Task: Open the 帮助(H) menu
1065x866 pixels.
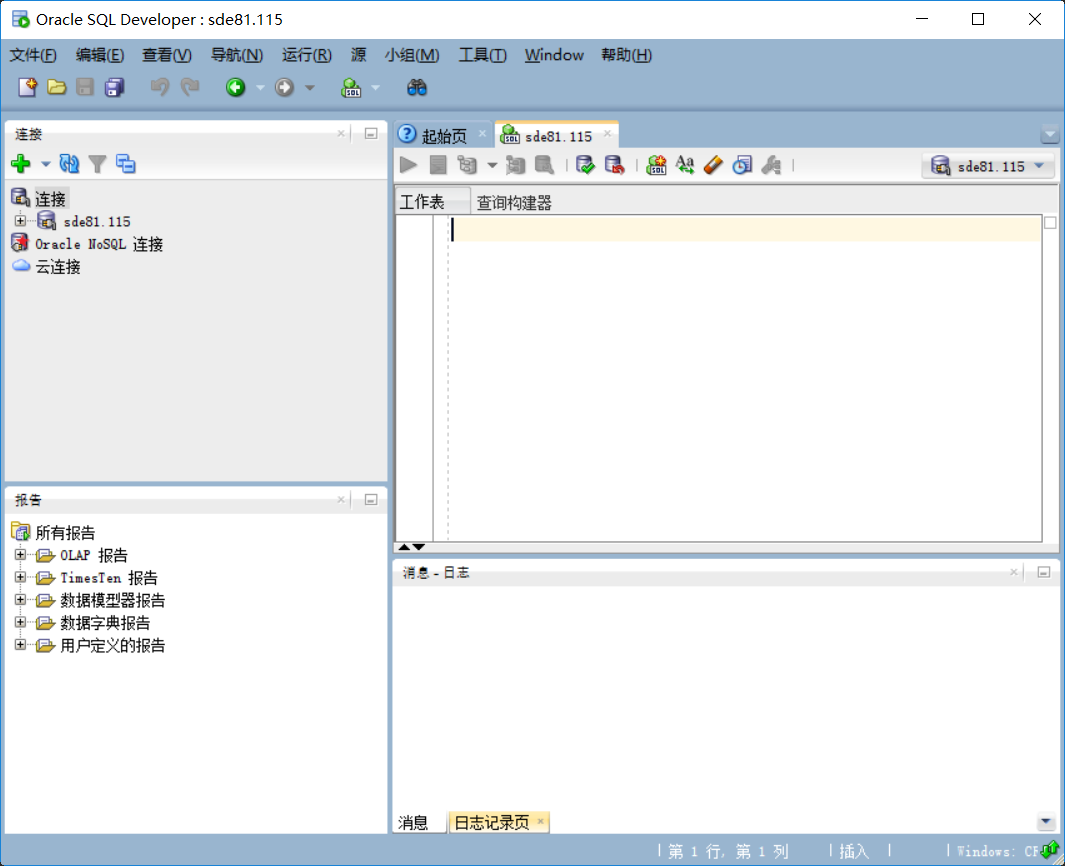Action: (626, 55)
